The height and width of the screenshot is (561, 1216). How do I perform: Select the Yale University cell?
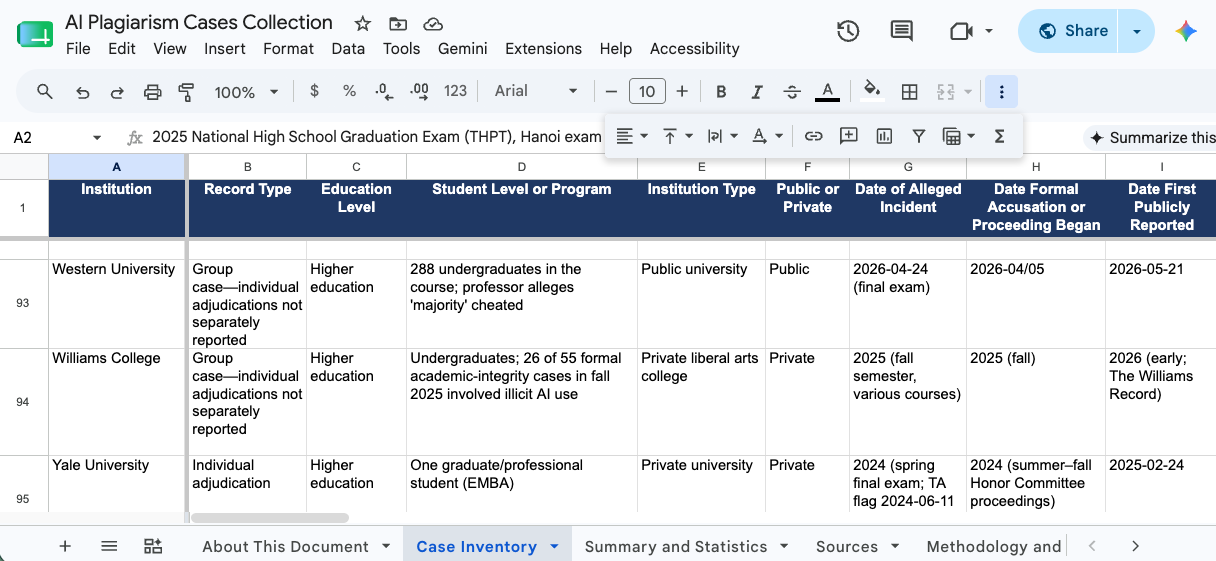(x=117, y=484)
